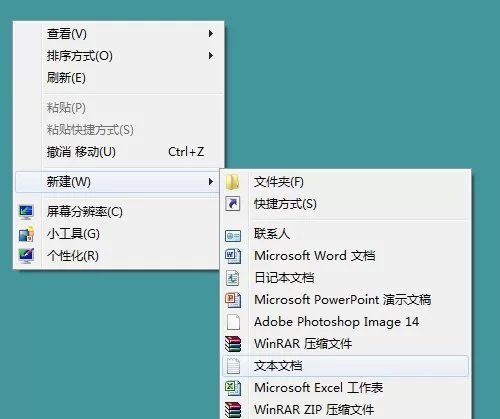Select Adobe Photoshop Image 14 entry
Screen dimensions: 500x419
[x=345, y=322]
